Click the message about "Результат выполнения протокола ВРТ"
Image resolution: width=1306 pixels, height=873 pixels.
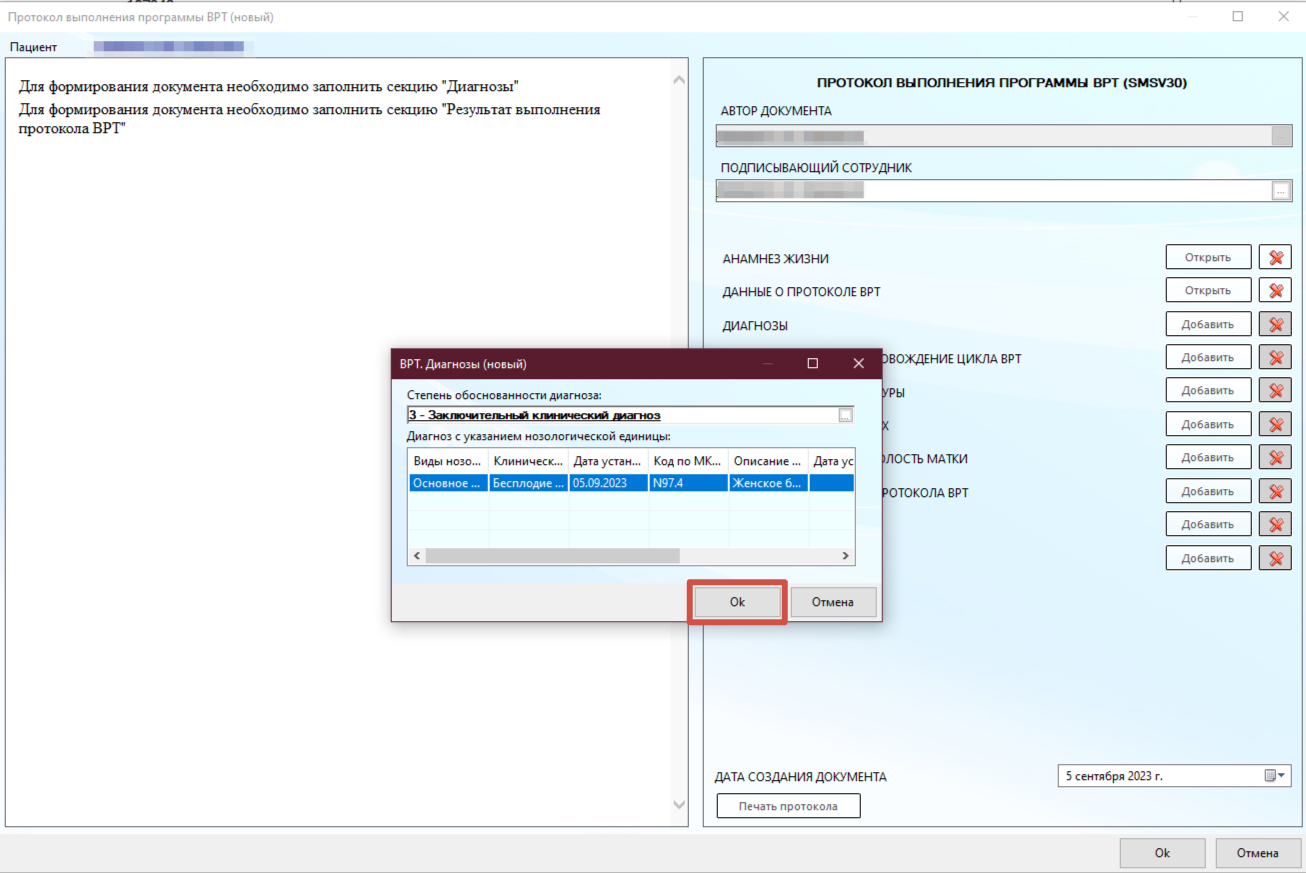309,119
